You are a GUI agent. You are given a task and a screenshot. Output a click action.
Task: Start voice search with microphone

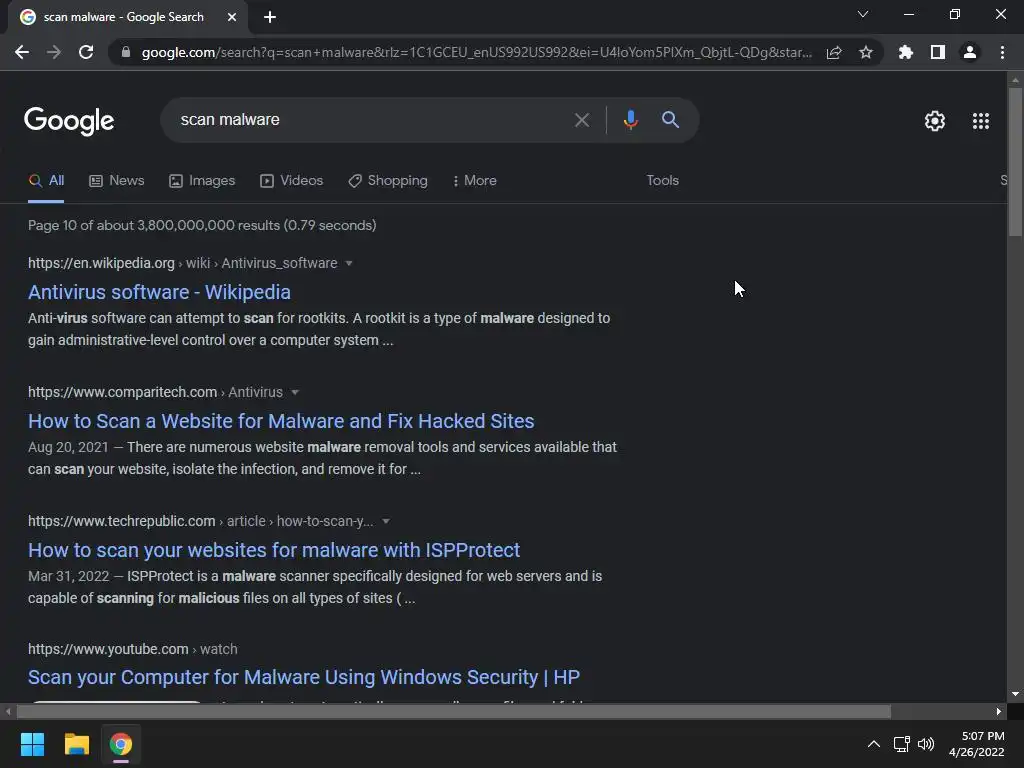pyautogui.click(x=630, y=120)
